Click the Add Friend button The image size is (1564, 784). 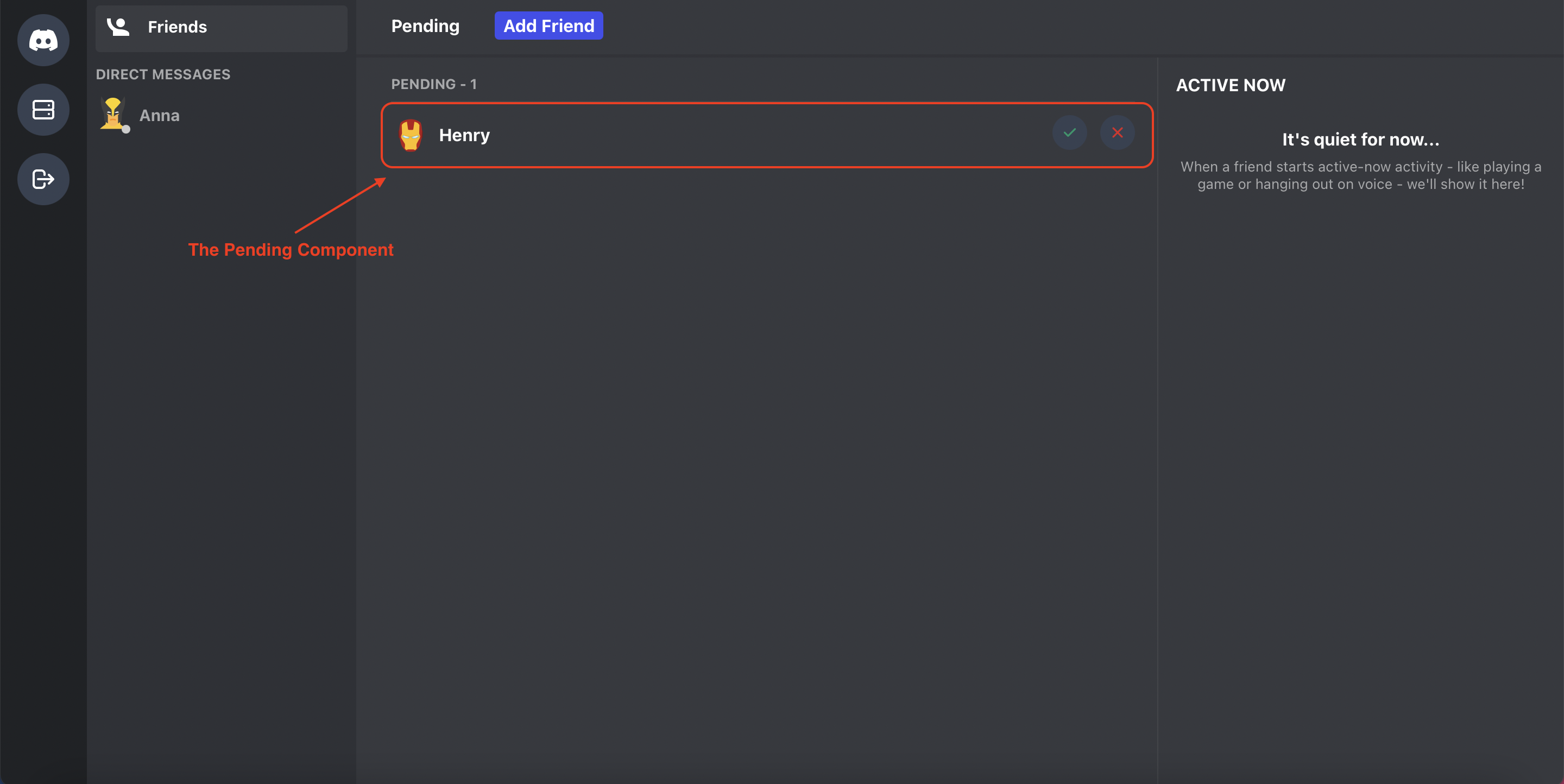coord(548,26)
